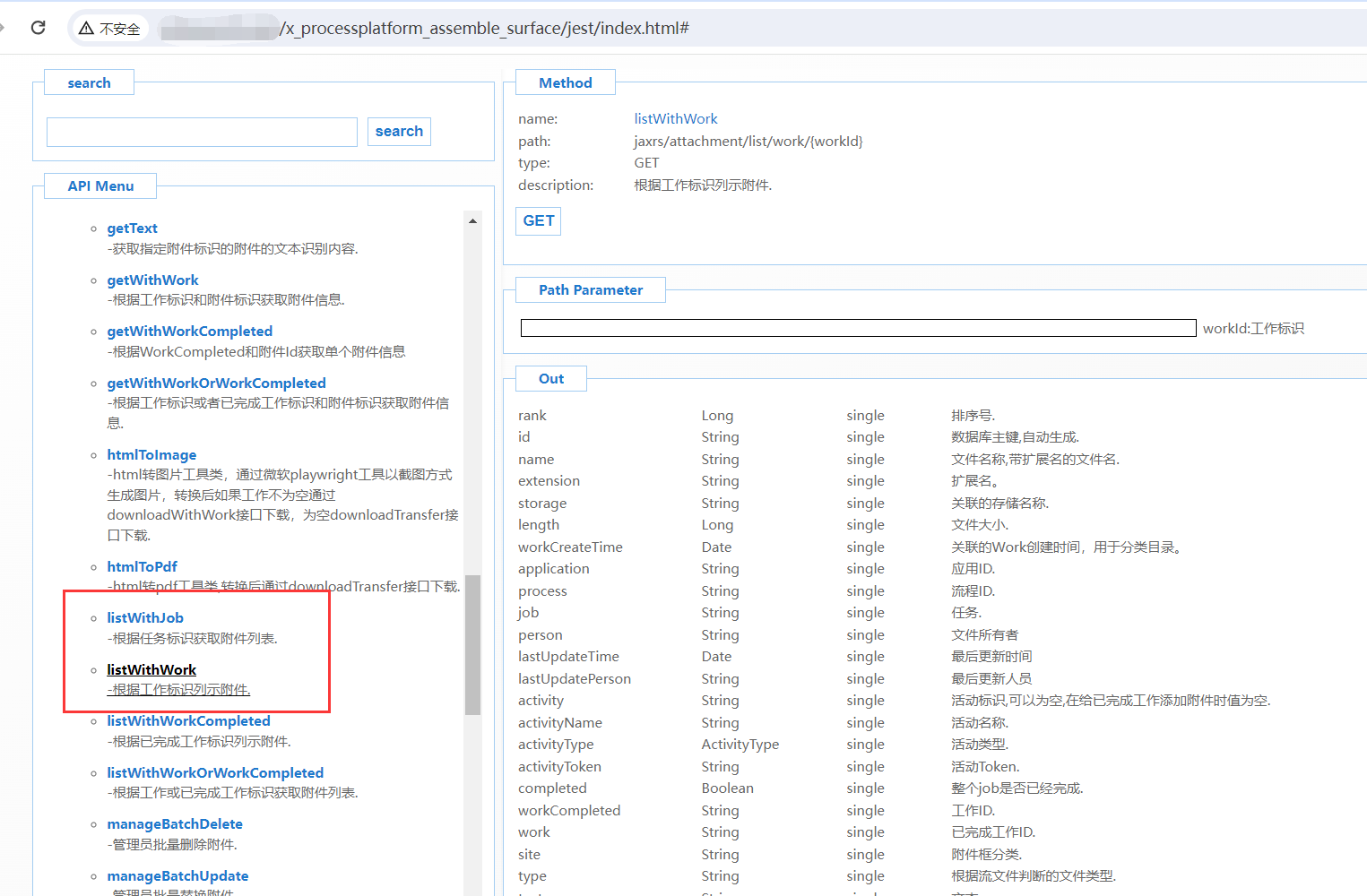Select getWithWorkCompleted in API menu

[x=189, y=332]
